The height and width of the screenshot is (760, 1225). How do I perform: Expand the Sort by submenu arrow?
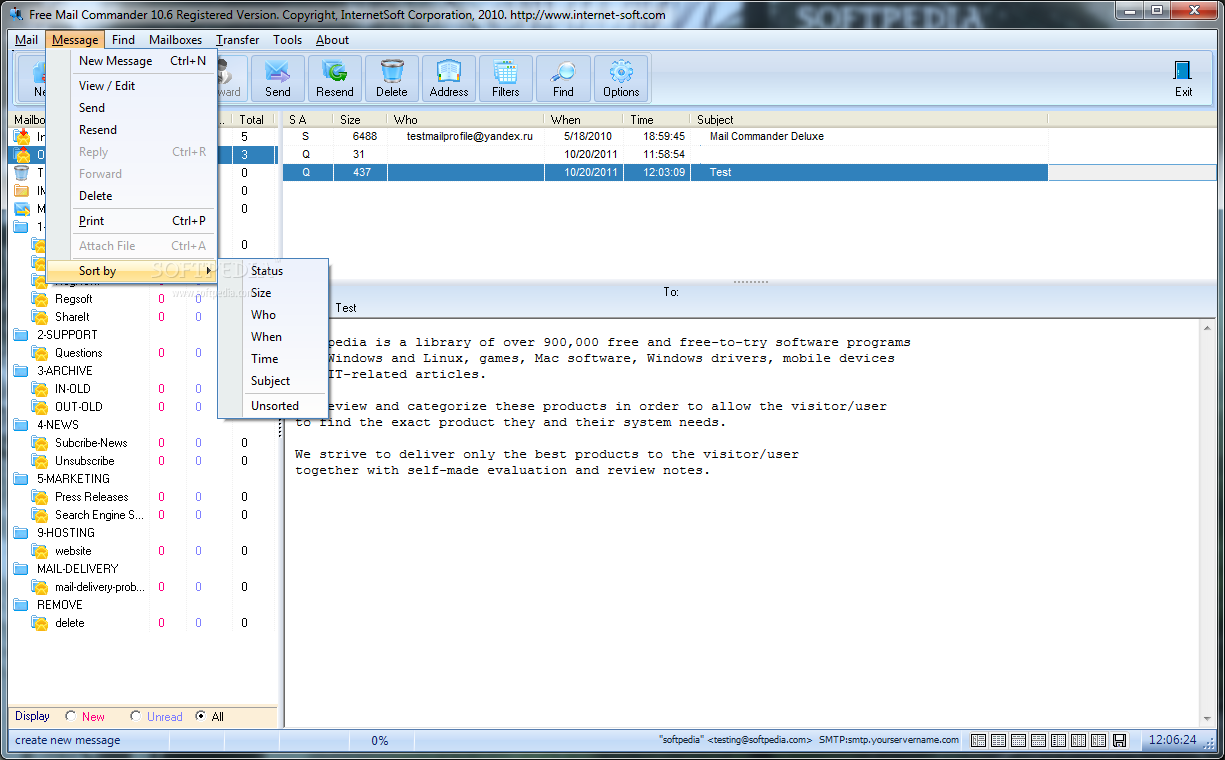pyautogui.click(x=208, y=271)
